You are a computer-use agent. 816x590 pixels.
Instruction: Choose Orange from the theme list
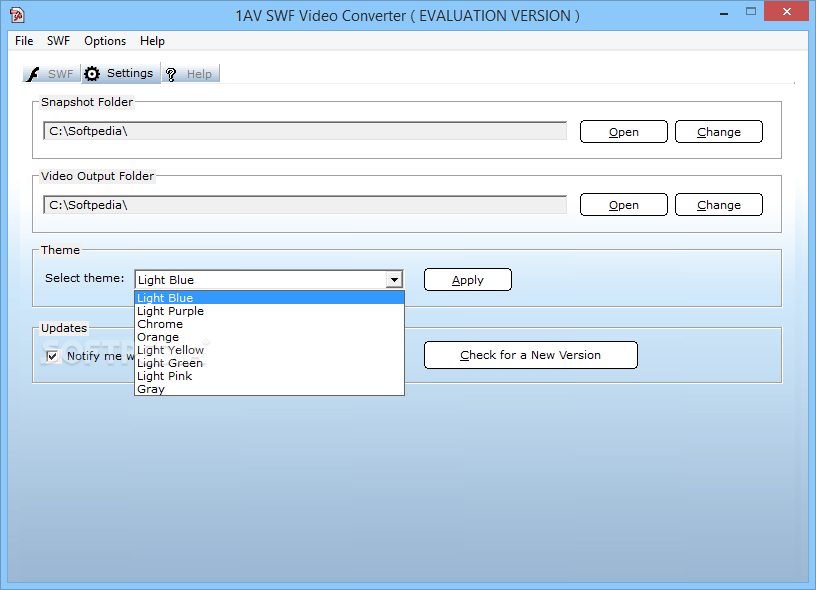(269, 337)
